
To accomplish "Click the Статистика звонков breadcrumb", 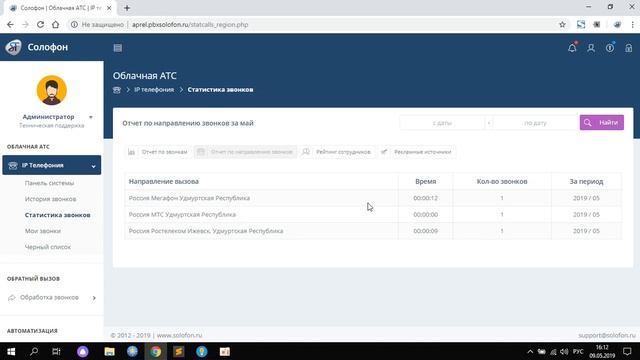I will click(220, 90).
